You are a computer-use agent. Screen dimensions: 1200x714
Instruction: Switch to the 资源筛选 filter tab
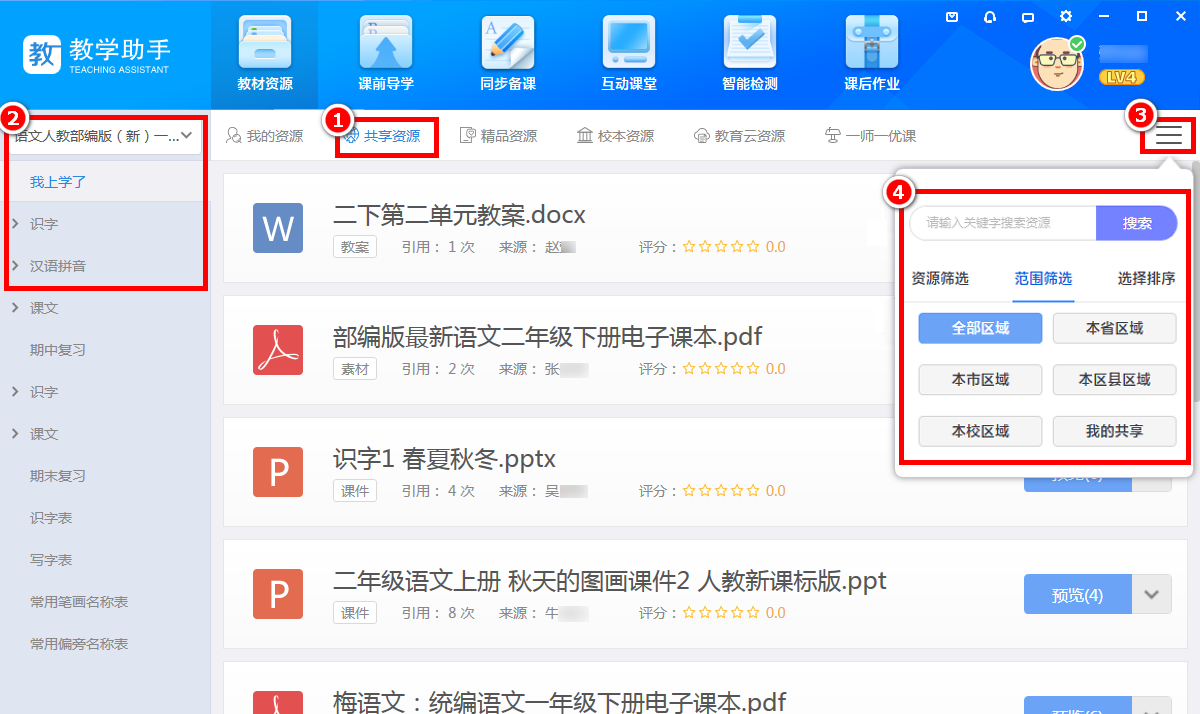(940, 279)
